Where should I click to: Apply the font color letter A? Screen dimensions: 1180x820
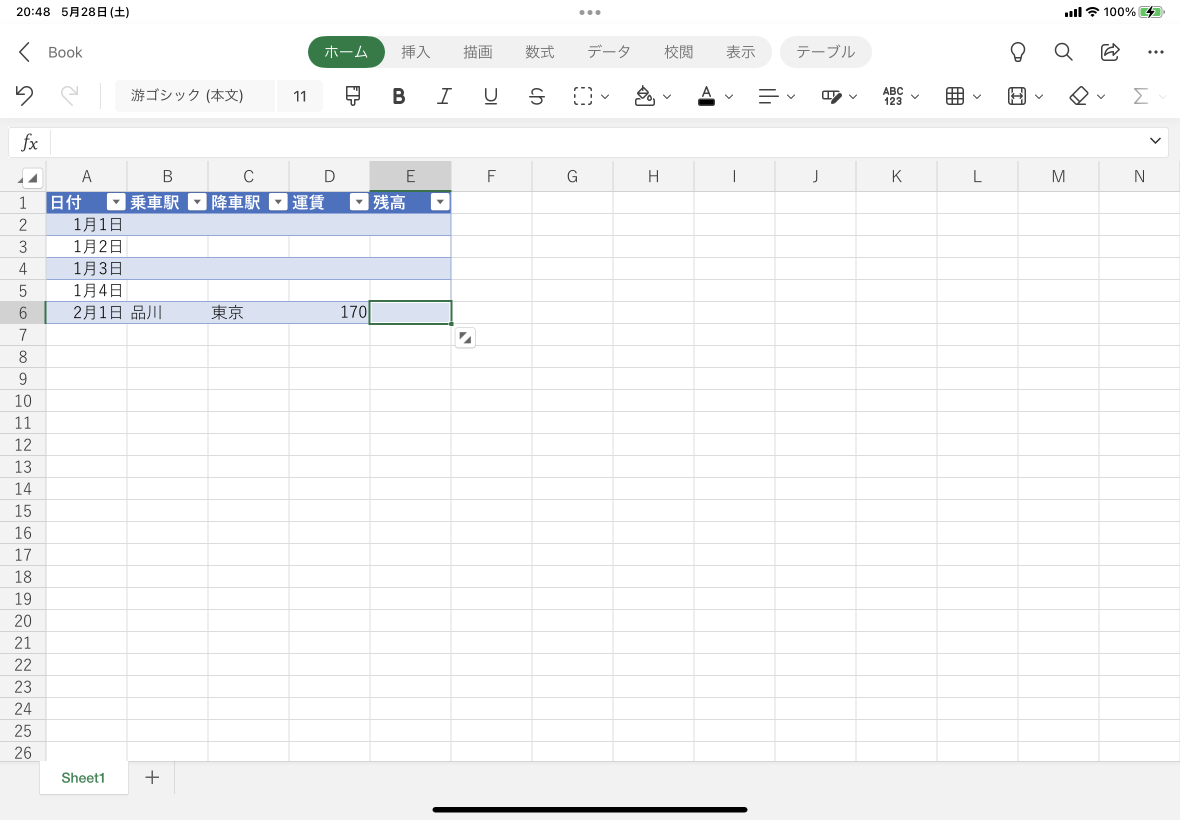(706, 96)
